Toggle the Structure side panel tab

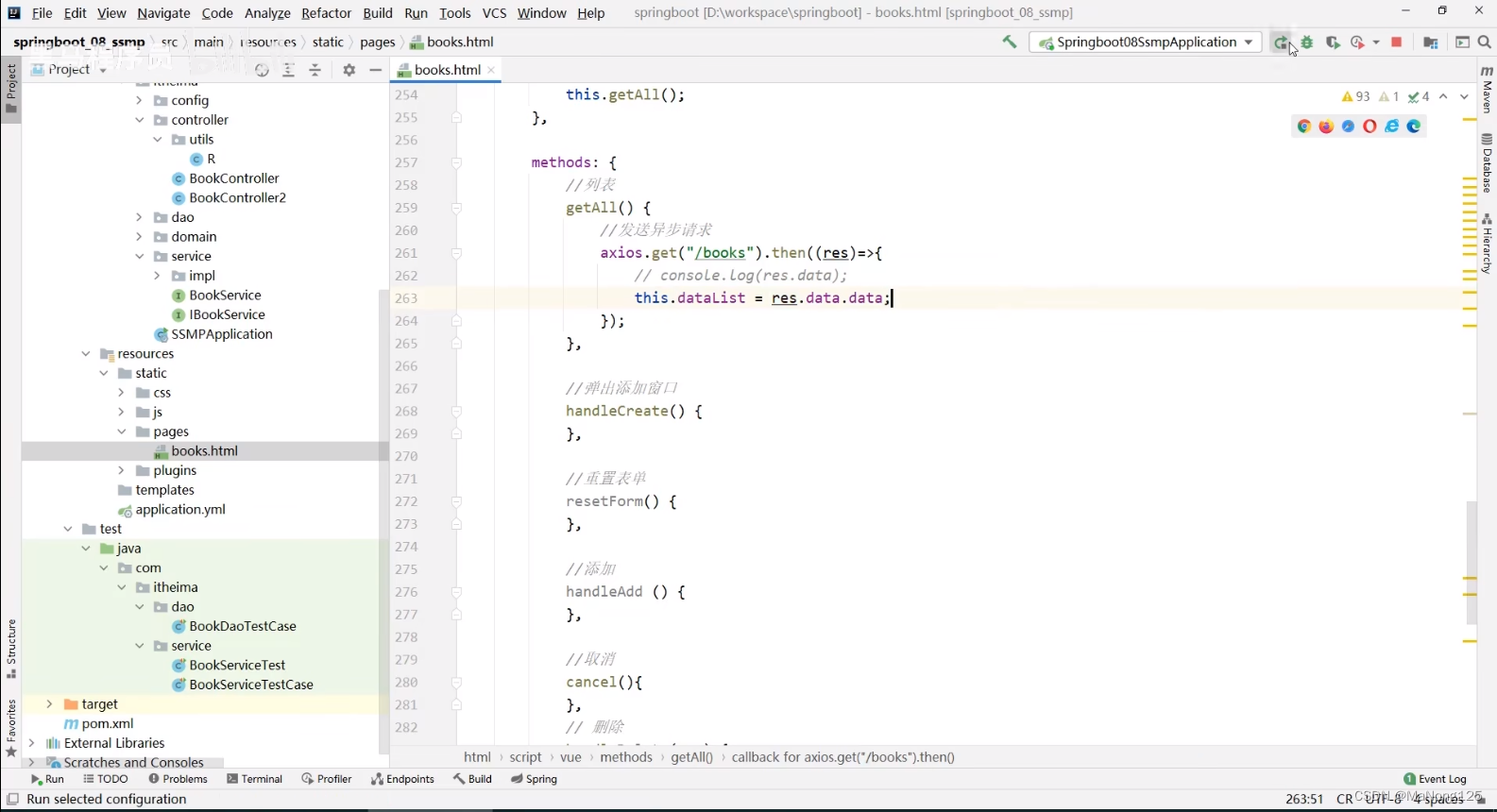tap(11, 649)
